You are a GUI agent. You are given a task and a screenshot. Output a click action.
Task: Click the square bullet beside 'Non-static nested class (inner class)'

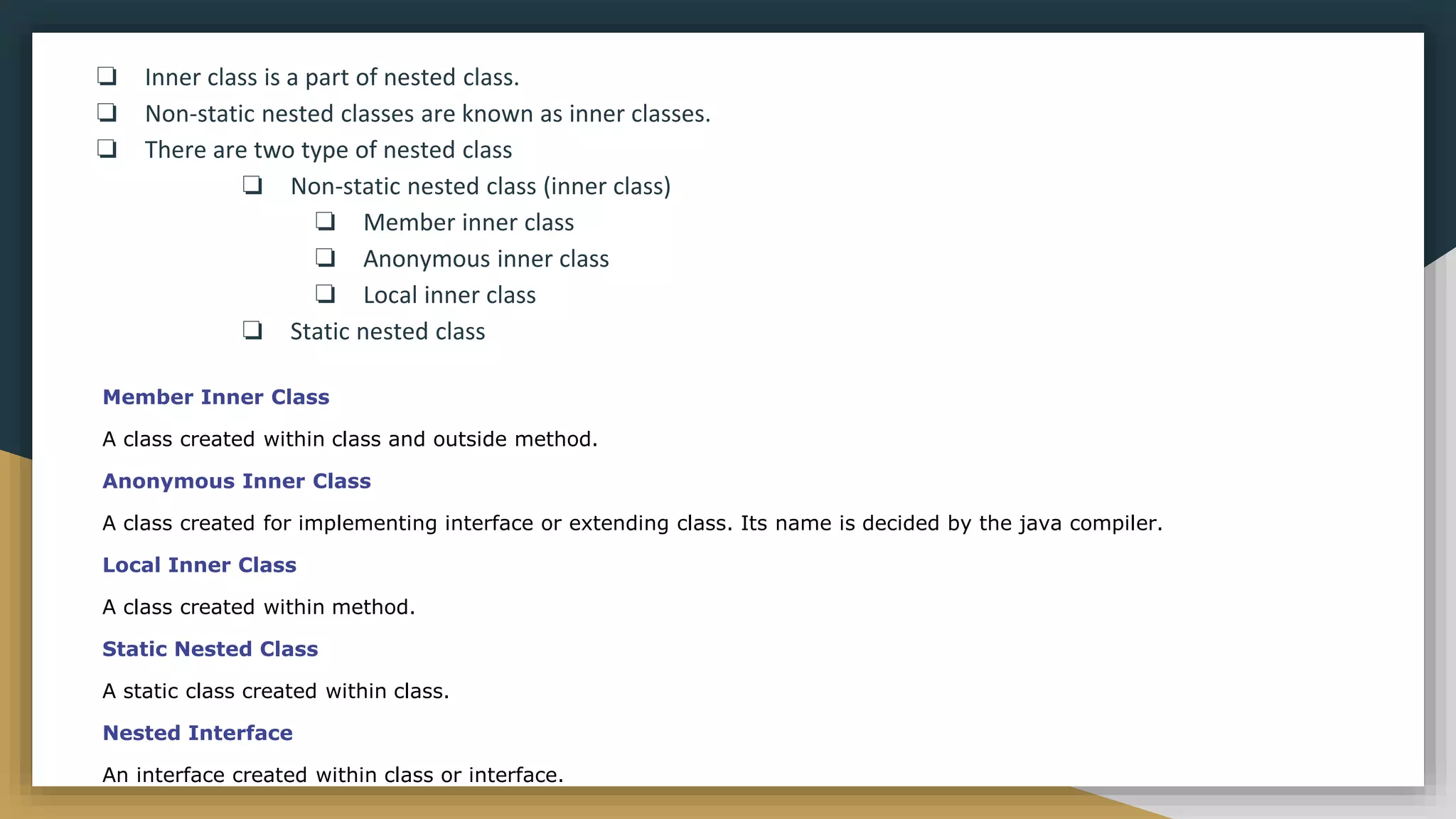click(252, 185)
